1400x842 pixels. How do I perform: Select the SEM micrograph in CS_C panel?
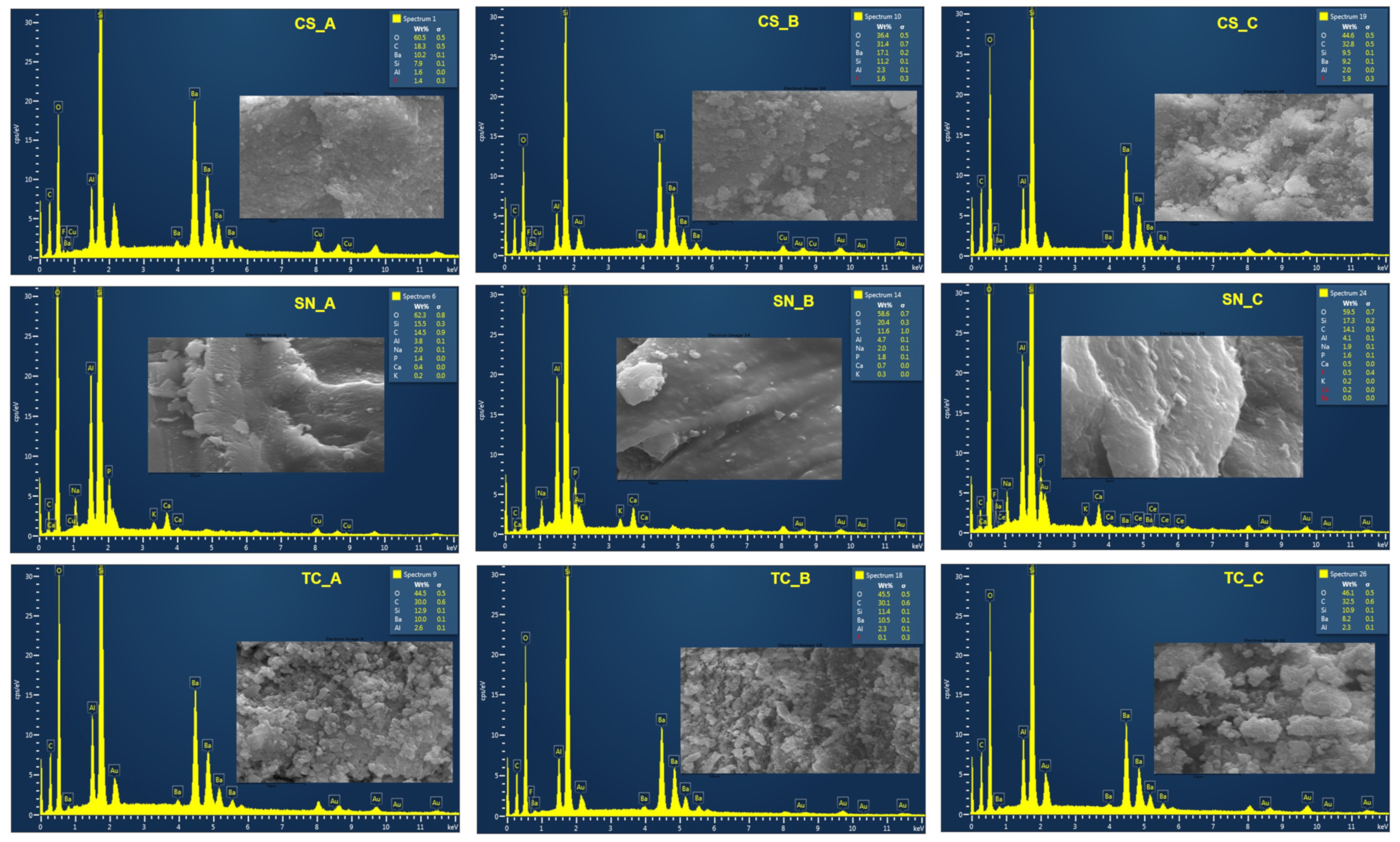pyautogui.click(x=1263, y=157)
